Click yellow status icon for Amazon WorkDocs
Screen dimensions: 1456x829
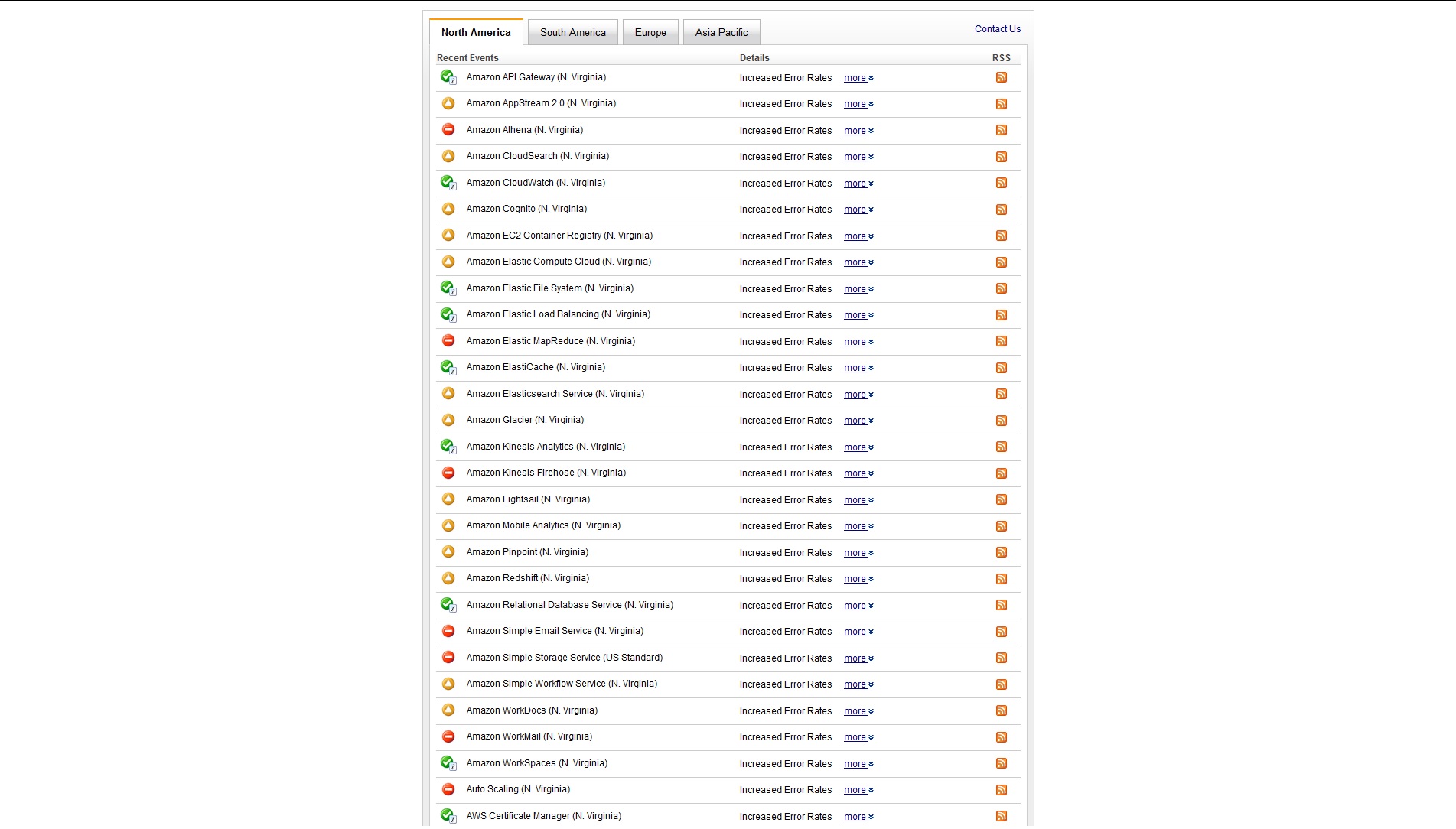pos(448,710)
